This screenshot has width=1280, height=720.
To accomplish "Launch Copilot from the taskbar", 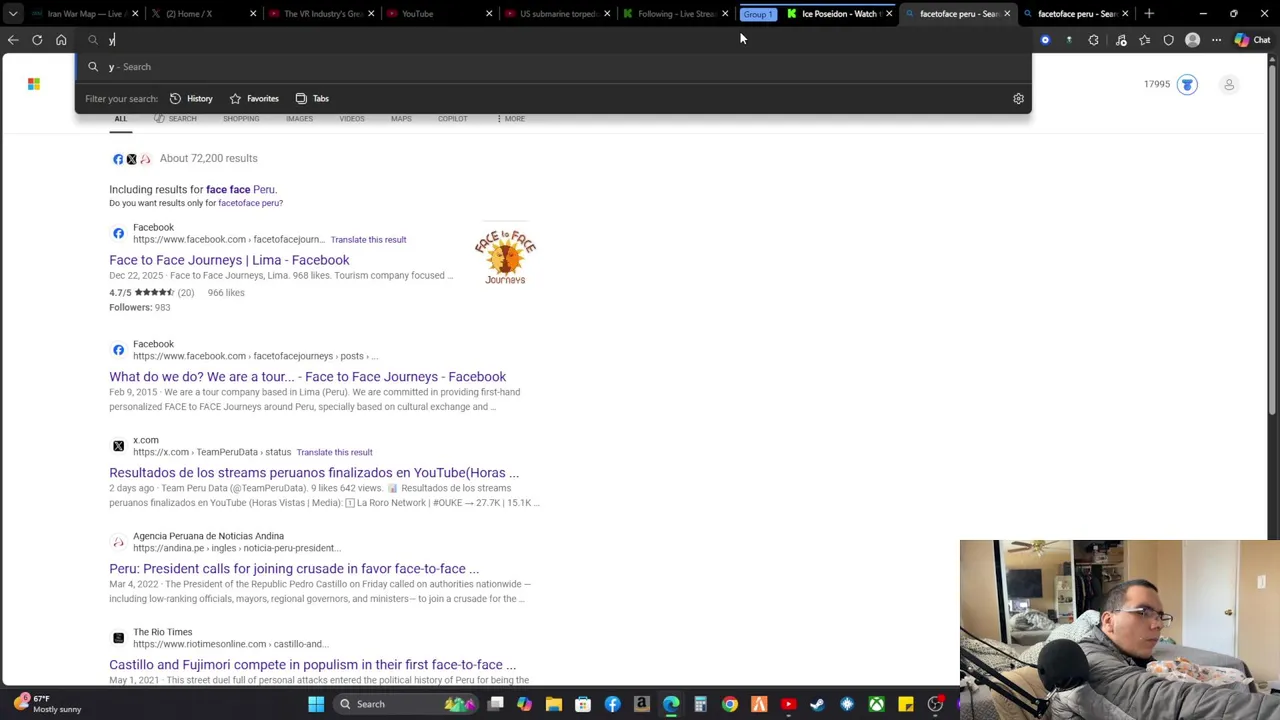I will tap(524, 704).
